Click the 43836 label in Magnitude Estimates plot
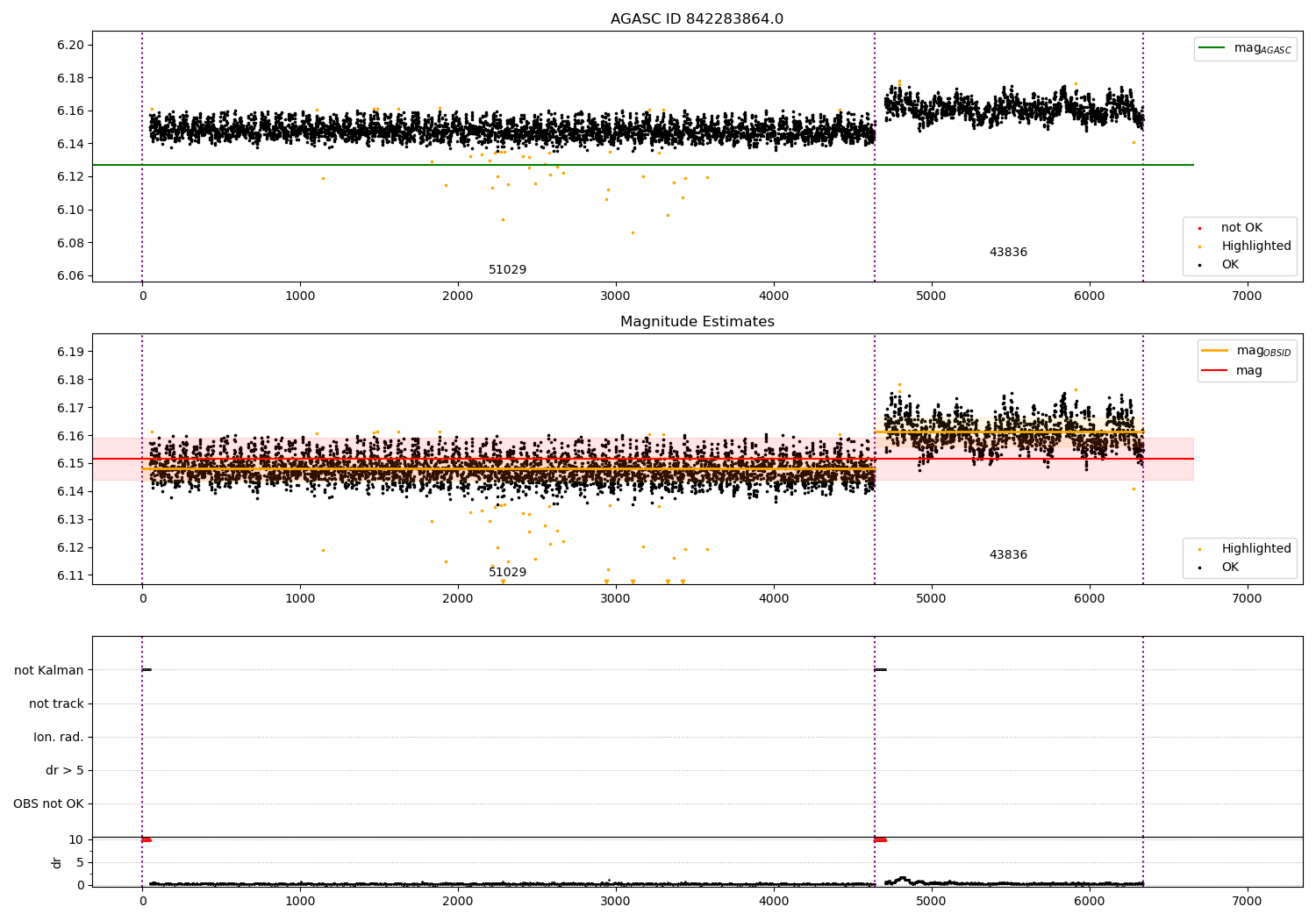The width and height of the screenshot is (1316, 921). [1008, 555]
